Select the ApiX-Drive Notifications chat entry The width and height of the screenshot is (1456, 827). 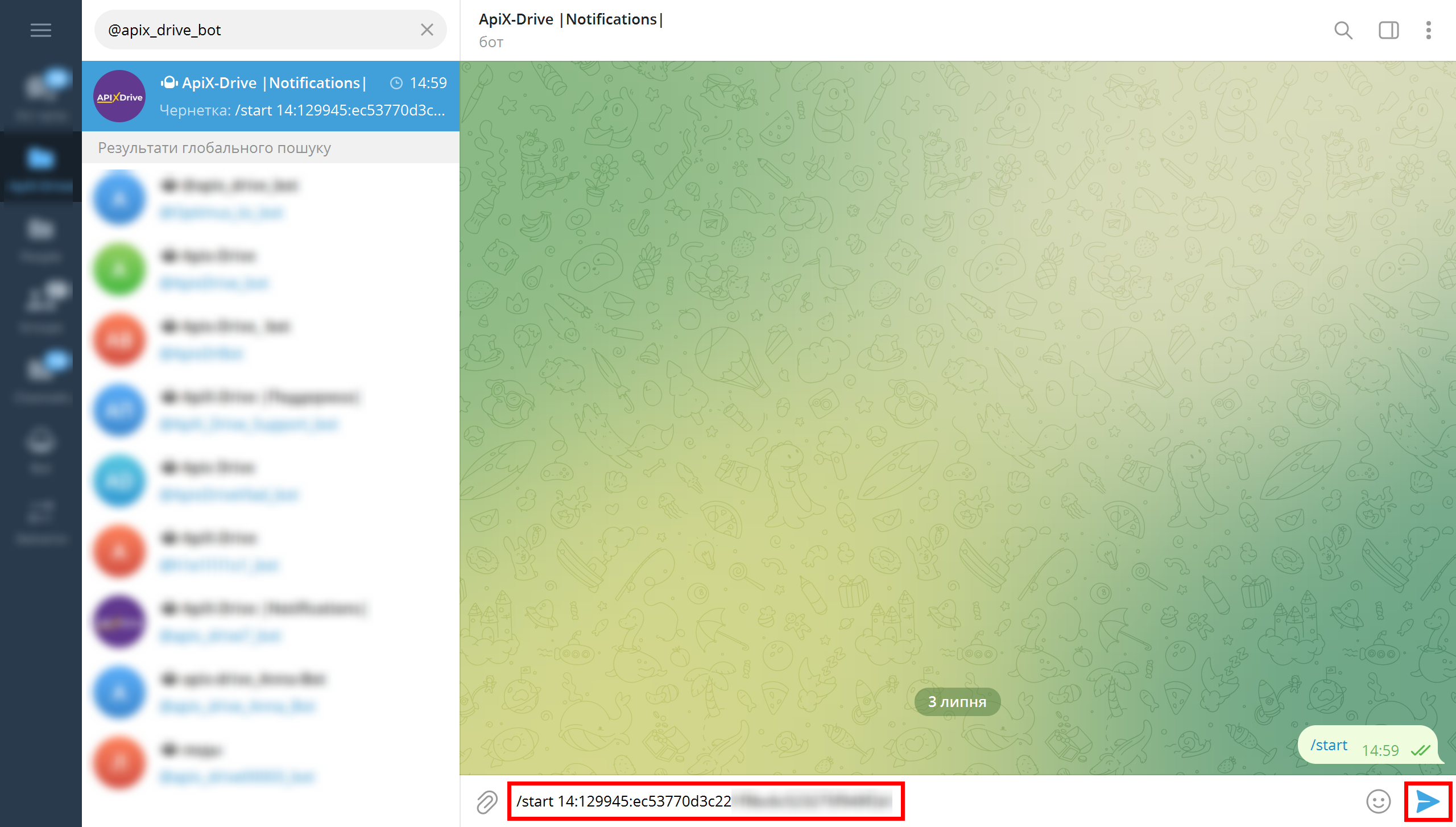coord(269,97)
